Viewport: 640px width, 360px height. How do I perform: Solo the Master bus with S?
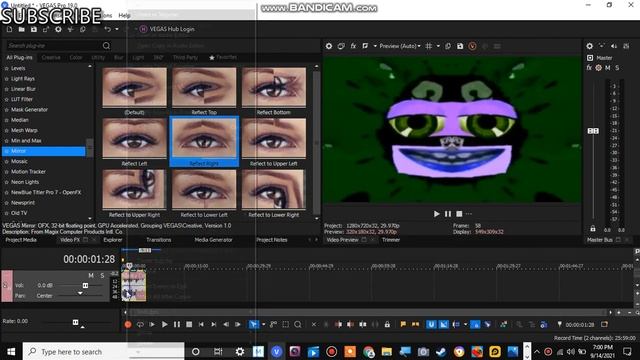[x=617, y=68]
